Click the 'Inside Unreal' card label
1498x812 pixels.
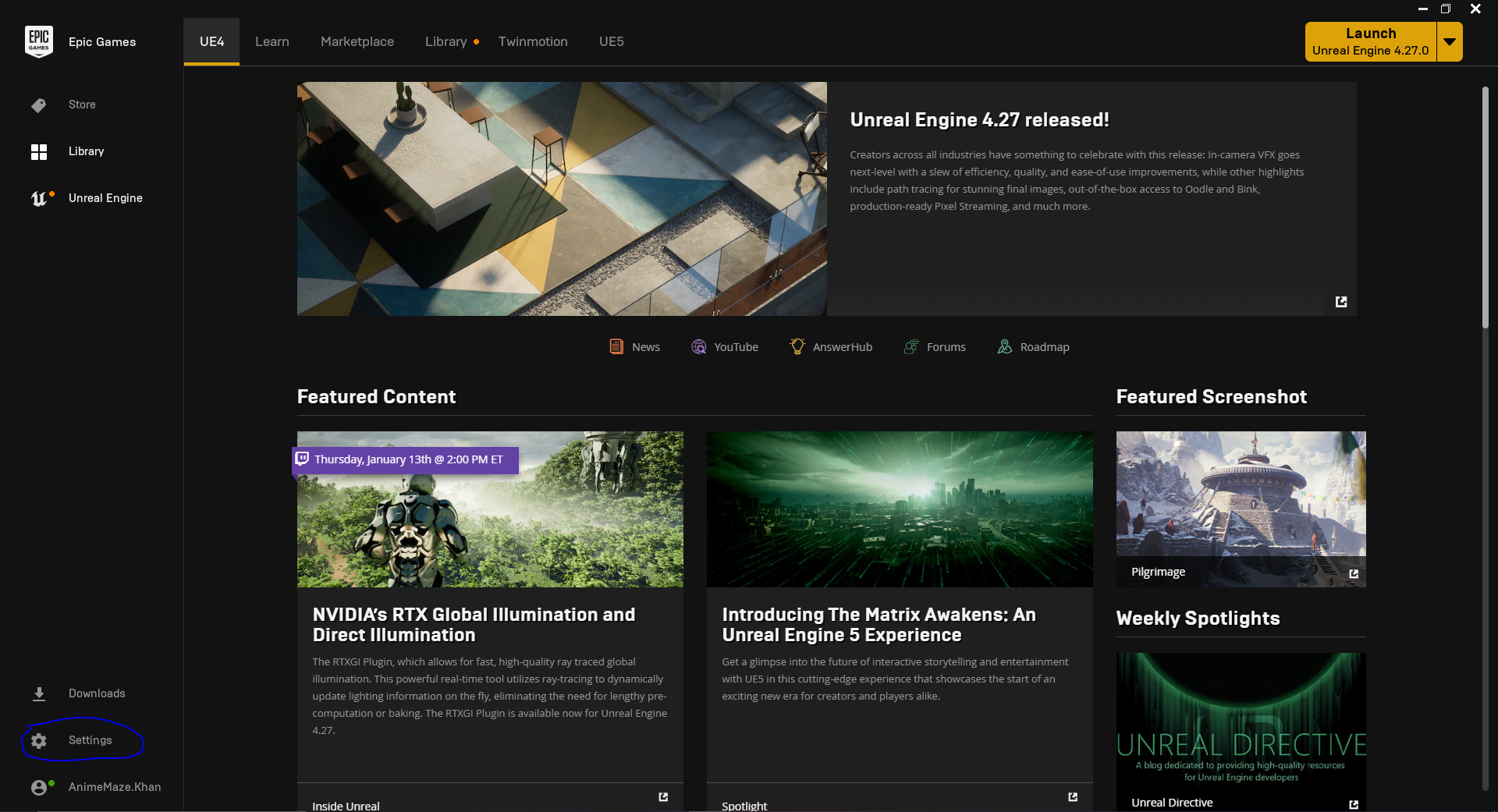click(x=346, y=806)
